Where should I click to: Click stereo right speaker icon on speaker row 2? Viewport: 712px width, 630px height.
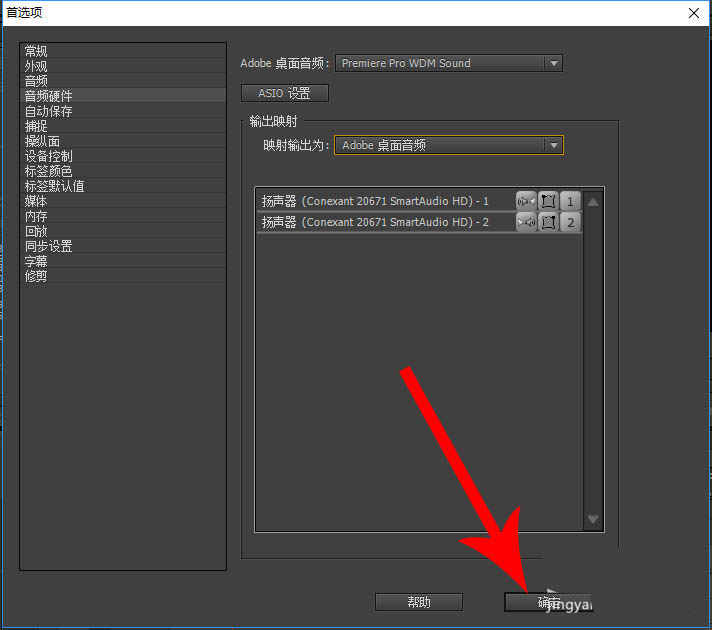pos(526,222)
